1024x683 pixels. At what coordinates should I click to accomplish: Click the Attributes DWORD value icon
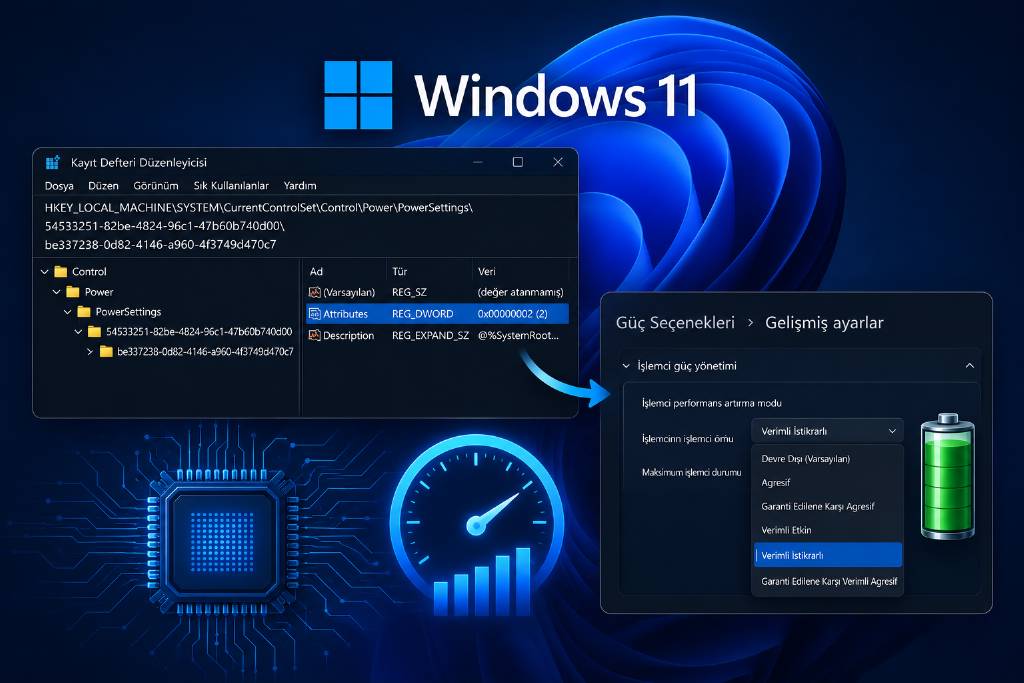click(x=315, y=313)
